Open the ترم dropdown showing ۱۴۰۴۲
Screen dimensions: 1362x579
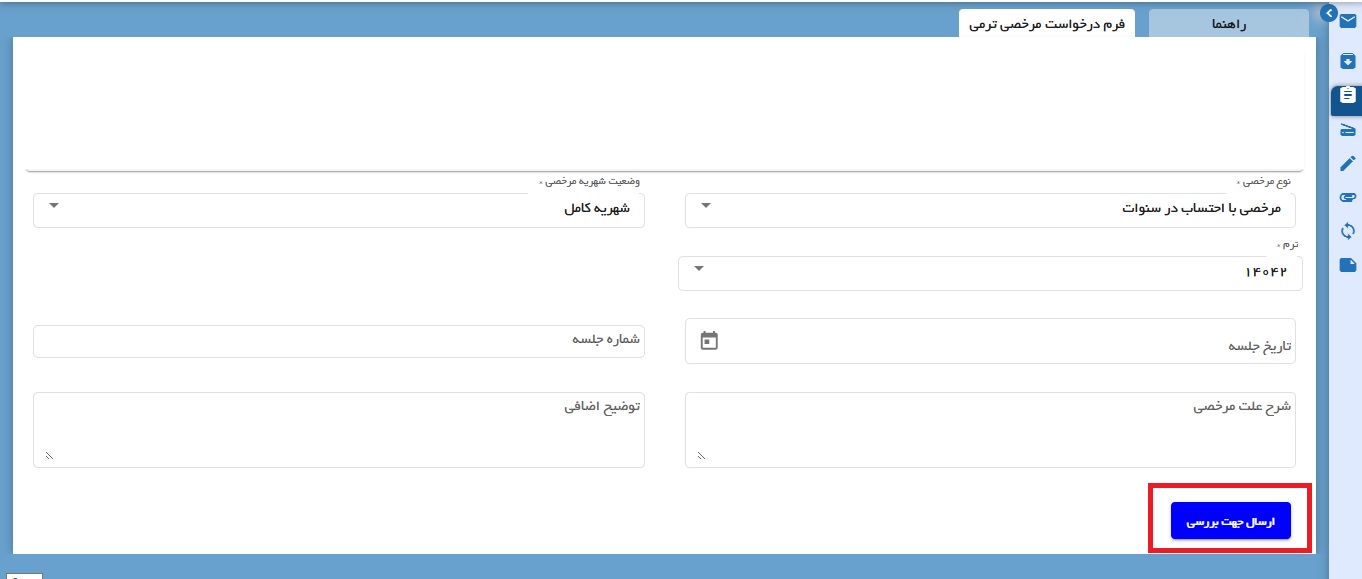click(990, 273)
